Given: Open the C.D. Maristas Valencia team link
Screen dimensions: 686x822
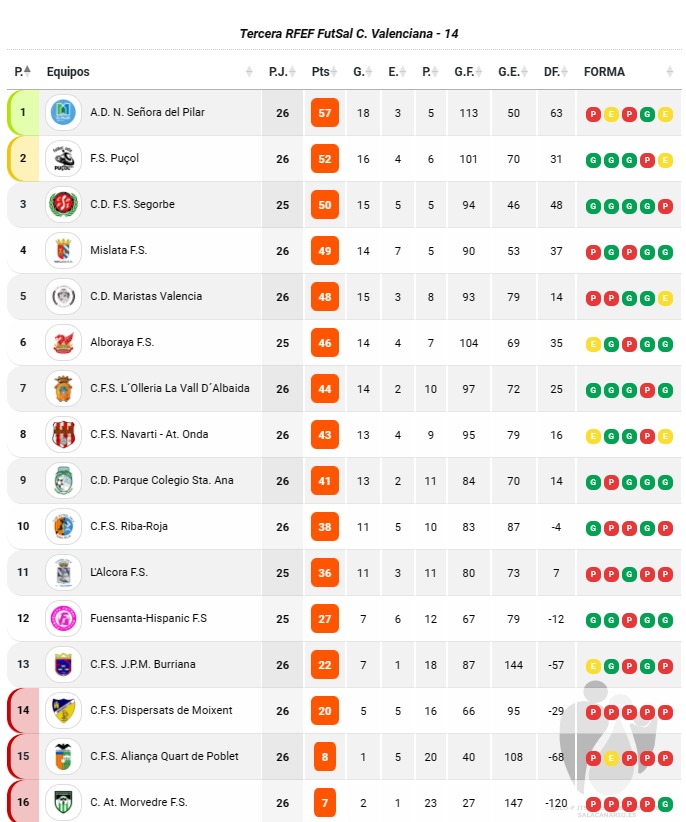Looking at the screenshot, I should 146,296.
